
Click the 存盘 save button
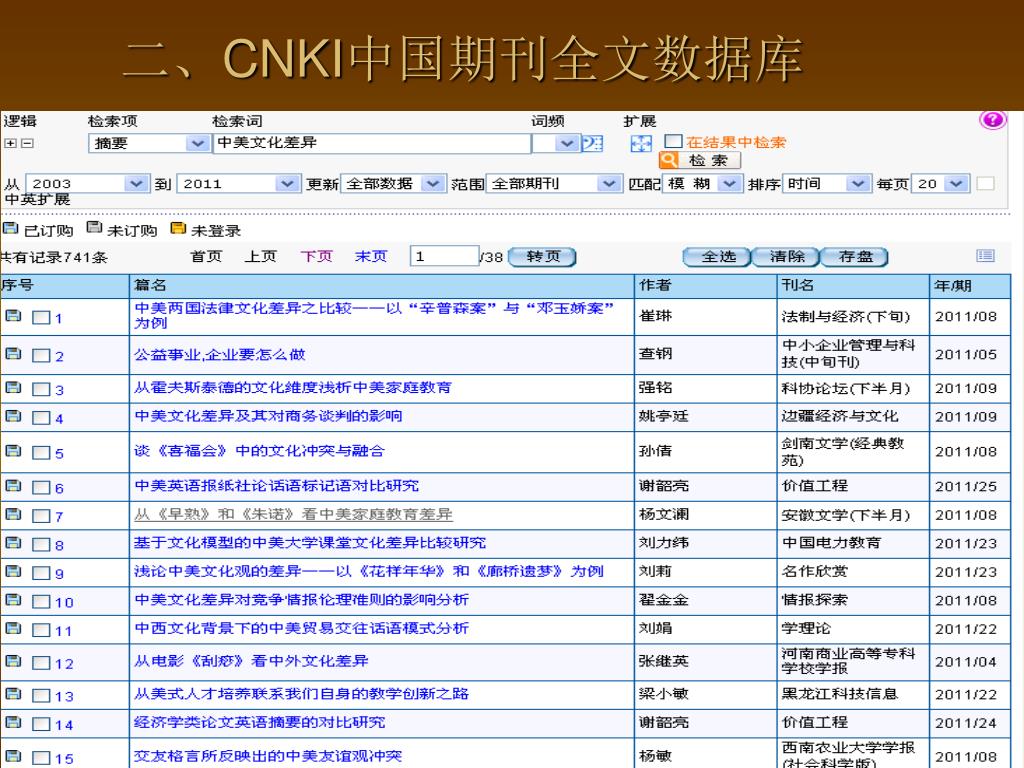(x=855, y=257)
